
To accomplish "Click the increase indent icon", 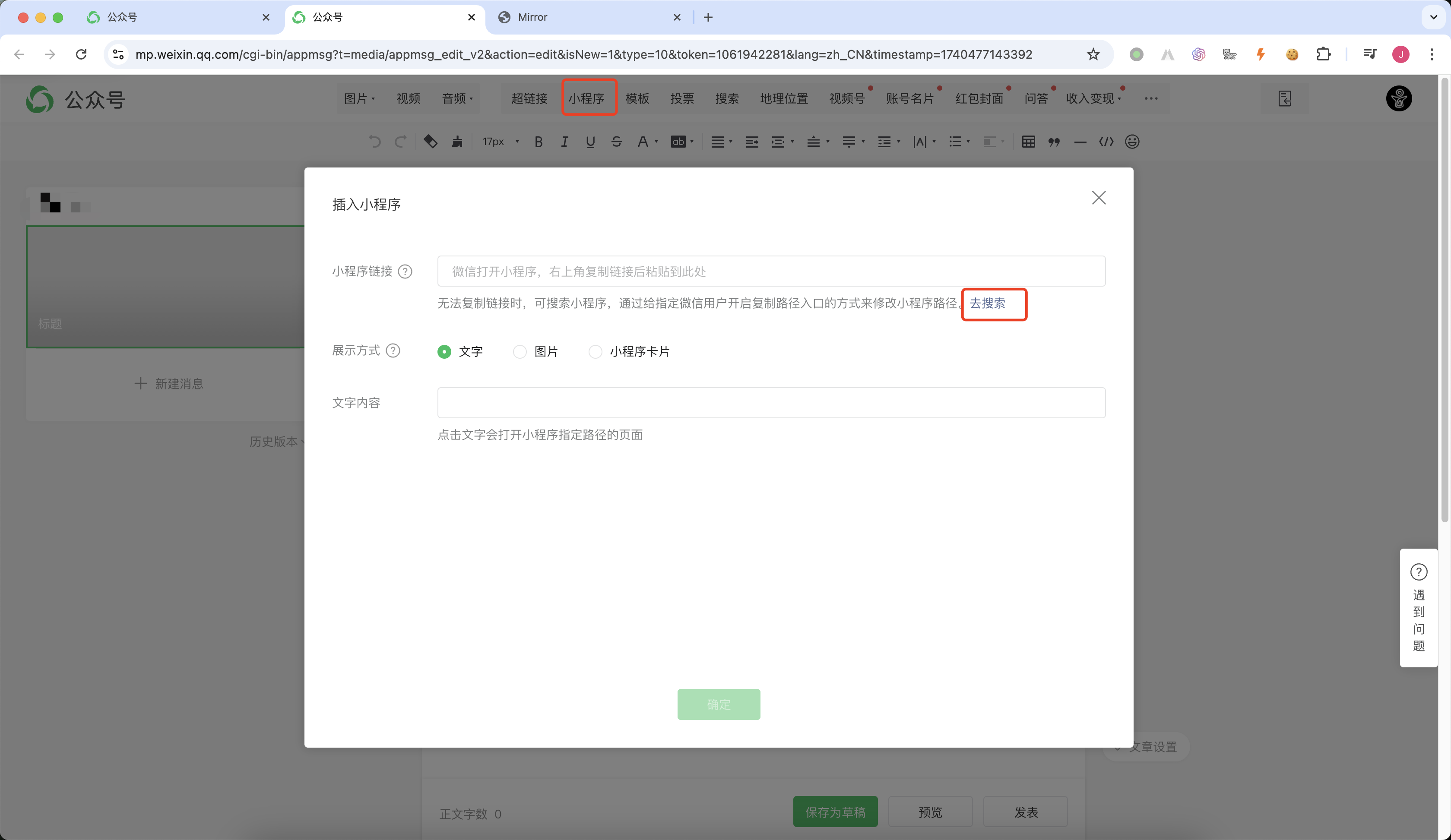I will (752, 142).
